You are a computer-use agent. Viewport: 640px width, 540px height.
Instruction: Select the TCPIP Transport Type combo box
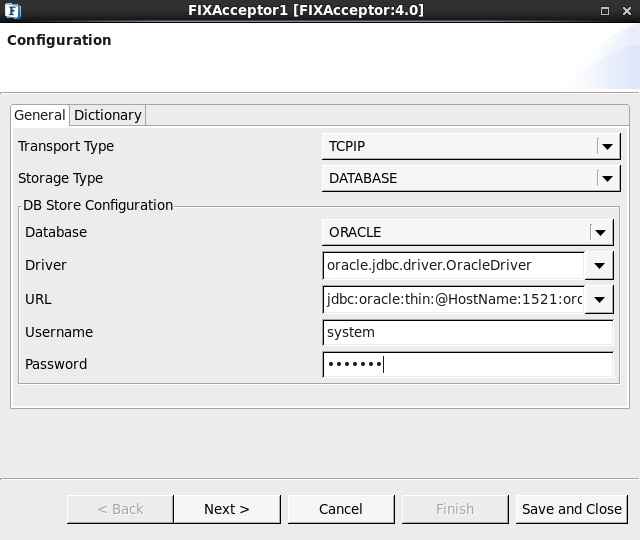[471, 146]
